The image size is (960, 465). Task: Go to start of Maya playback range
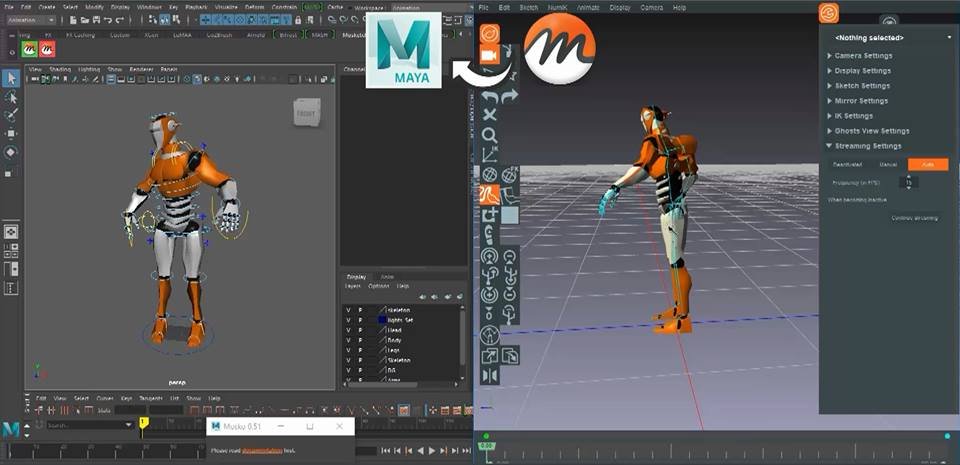(x=385, y=451)
